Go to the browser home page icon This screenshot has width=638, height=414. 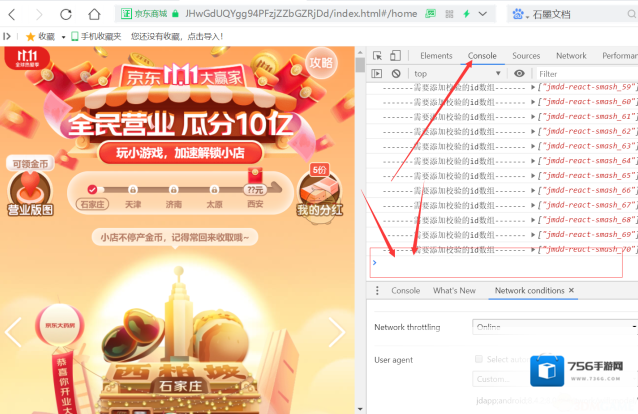93,14
